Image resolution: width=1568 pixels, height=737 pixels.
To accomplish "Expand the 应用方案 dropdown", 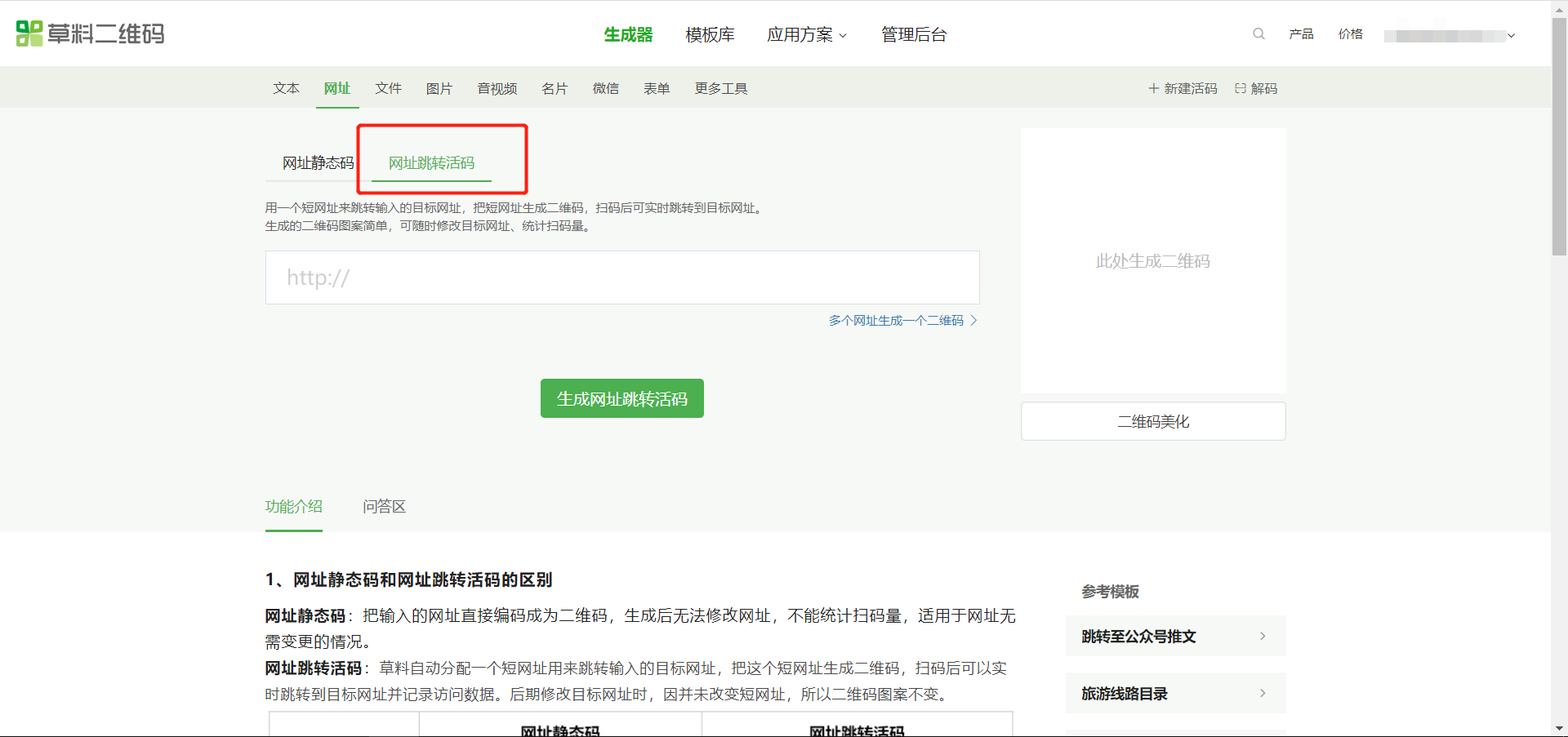I will pos(807,34).
